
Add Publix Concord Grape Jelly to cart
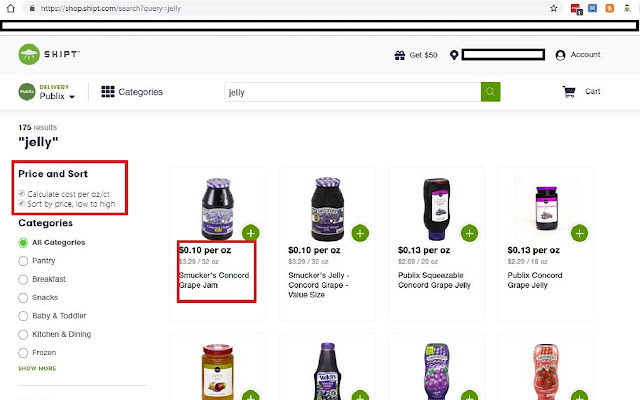579,233
